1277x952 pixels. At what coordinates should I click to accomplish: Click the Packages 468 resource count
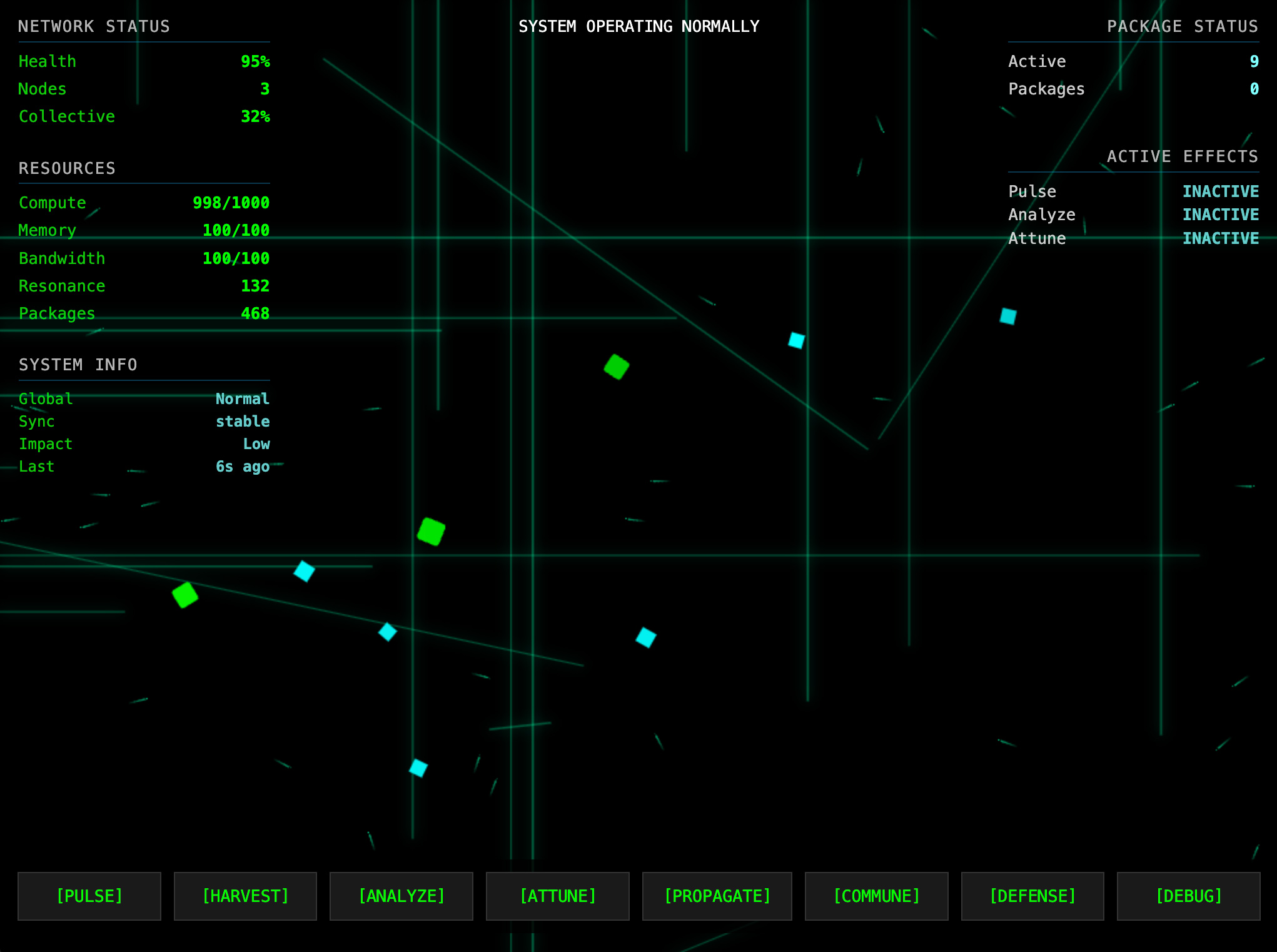[x=255, y=313]
